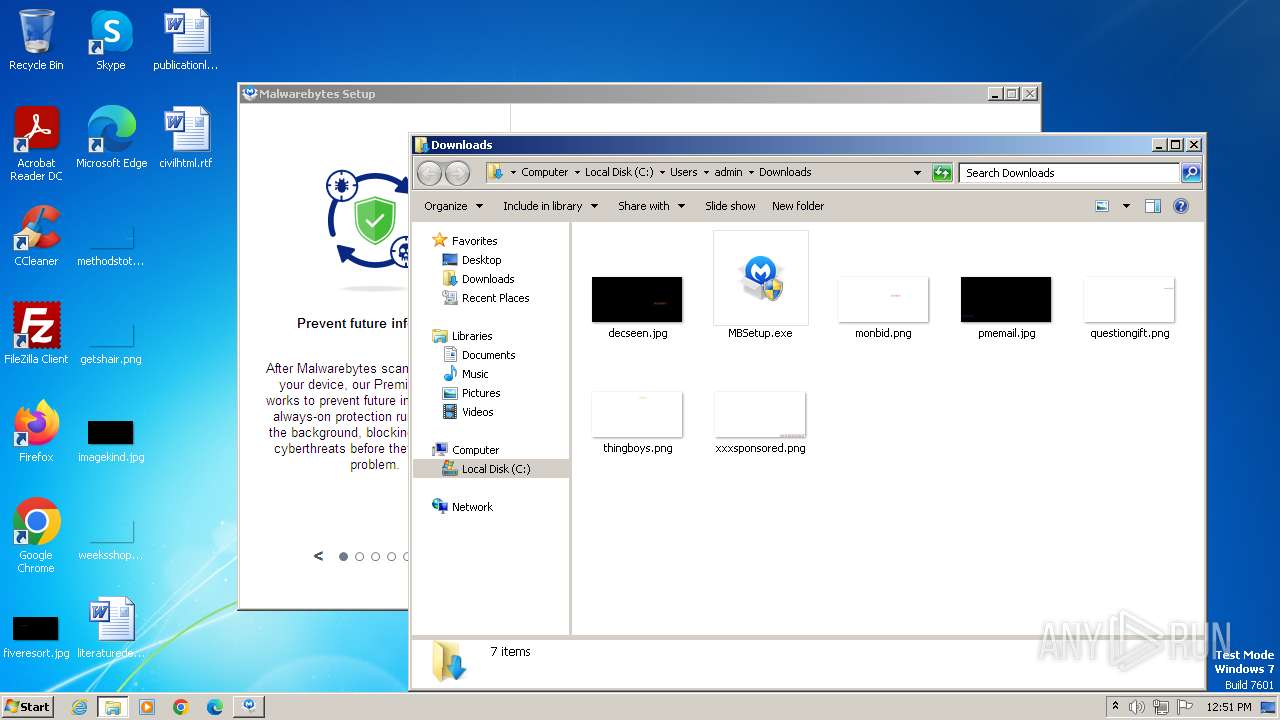Screen dimensions: 1280x720
Task: Select second slide dot in Malwarebytes Setup
Action: (360, 557)
